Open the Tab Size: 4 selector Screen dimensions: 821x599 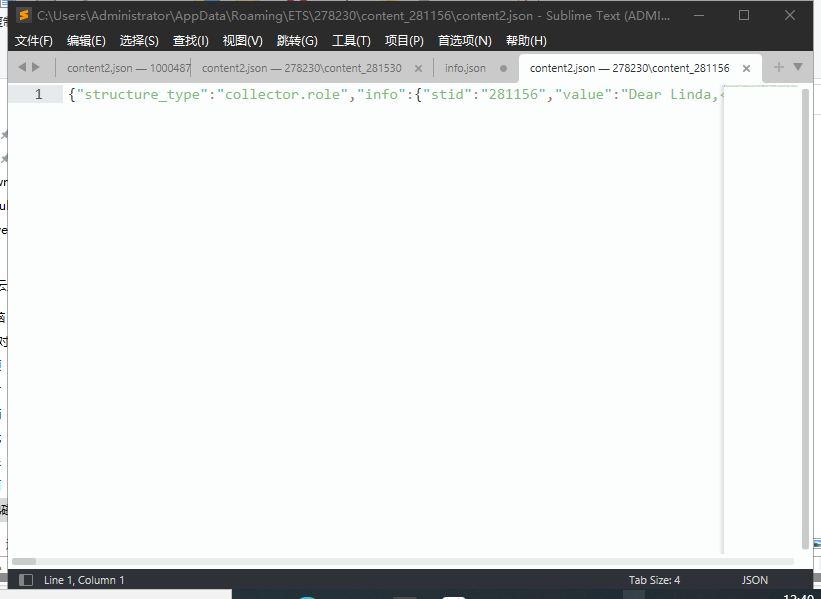pos(654,580)
